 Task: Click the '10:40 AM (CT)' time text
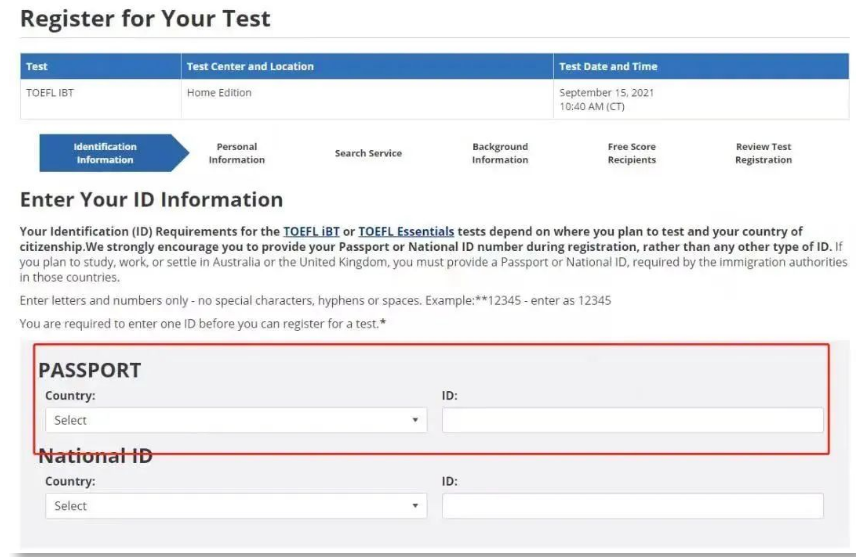(592, 106)
